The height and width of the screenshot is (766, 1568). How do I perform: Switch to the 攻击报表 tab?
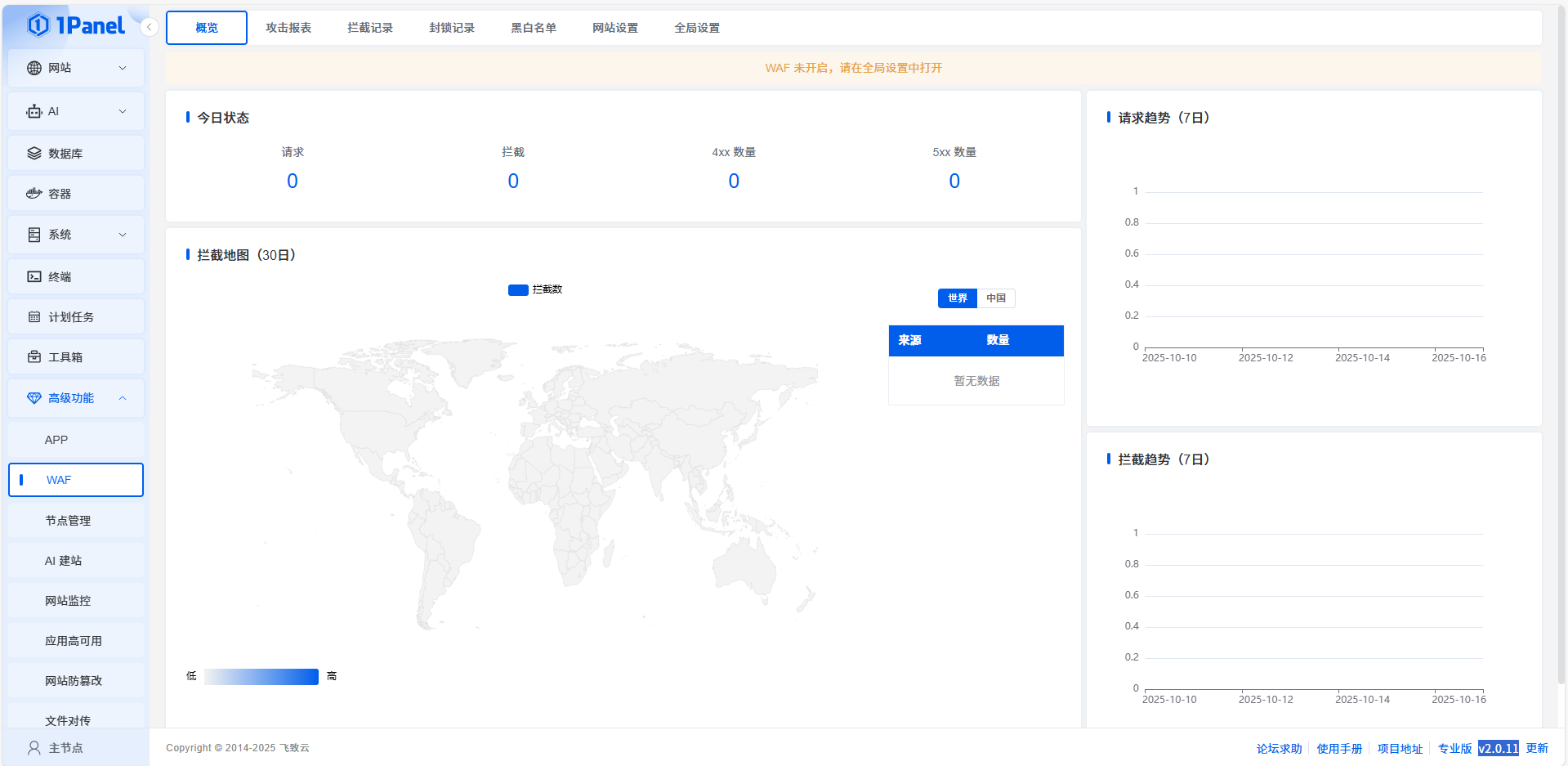288,28
